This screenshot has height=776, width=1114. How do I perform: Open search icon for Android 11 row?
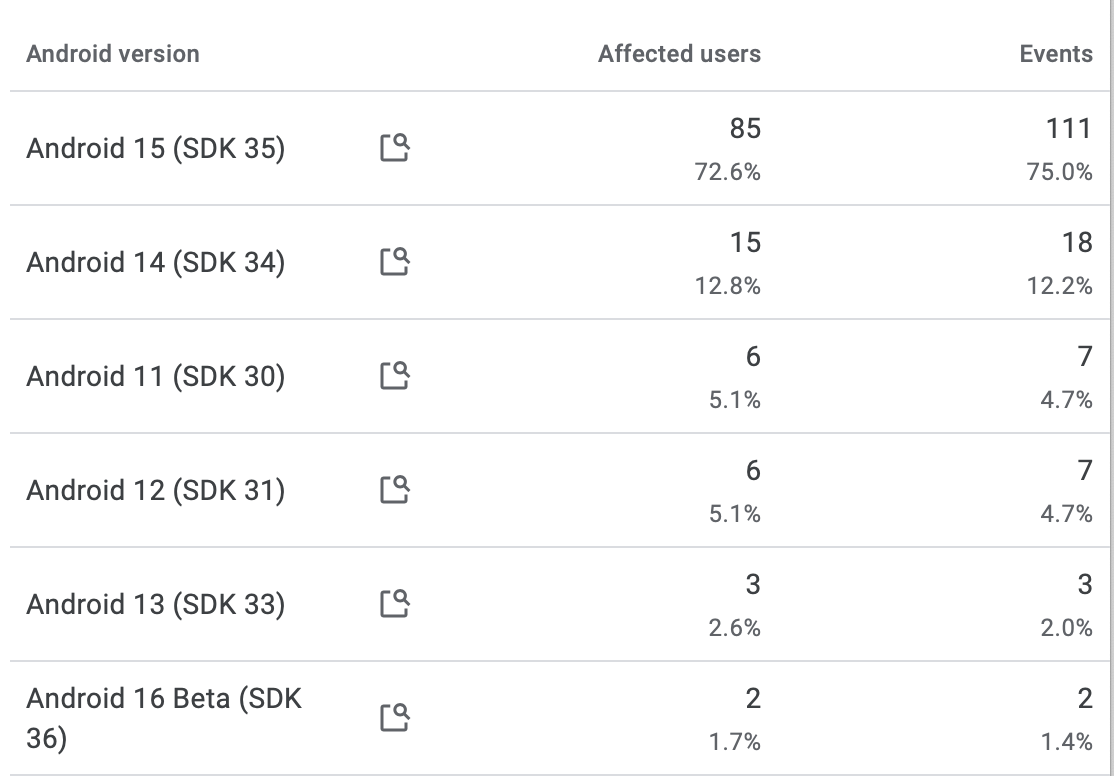(x=395, y=376)
